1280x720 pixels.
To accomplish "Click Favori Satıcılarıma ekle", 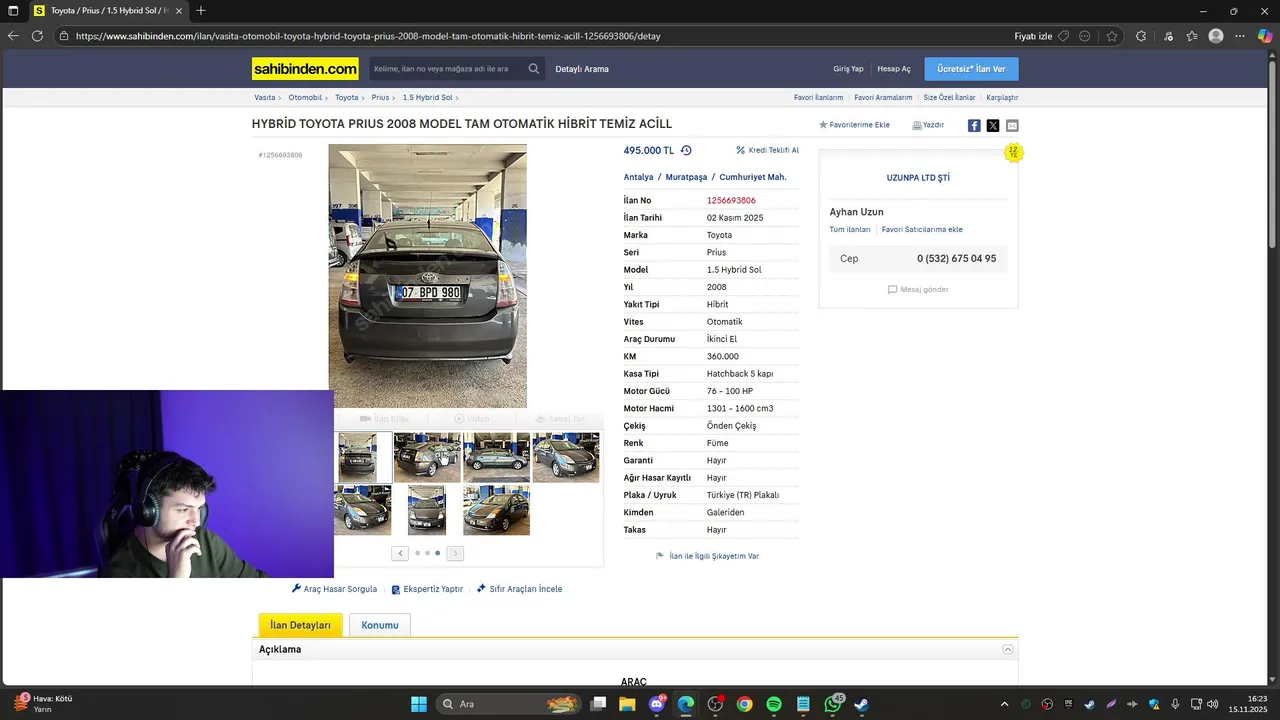I will (922, 230).
